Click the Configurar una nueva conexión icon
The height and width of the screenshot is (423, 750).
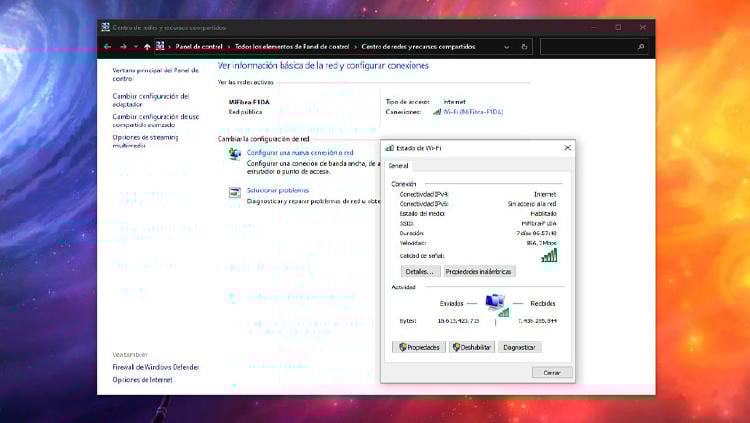235,154
